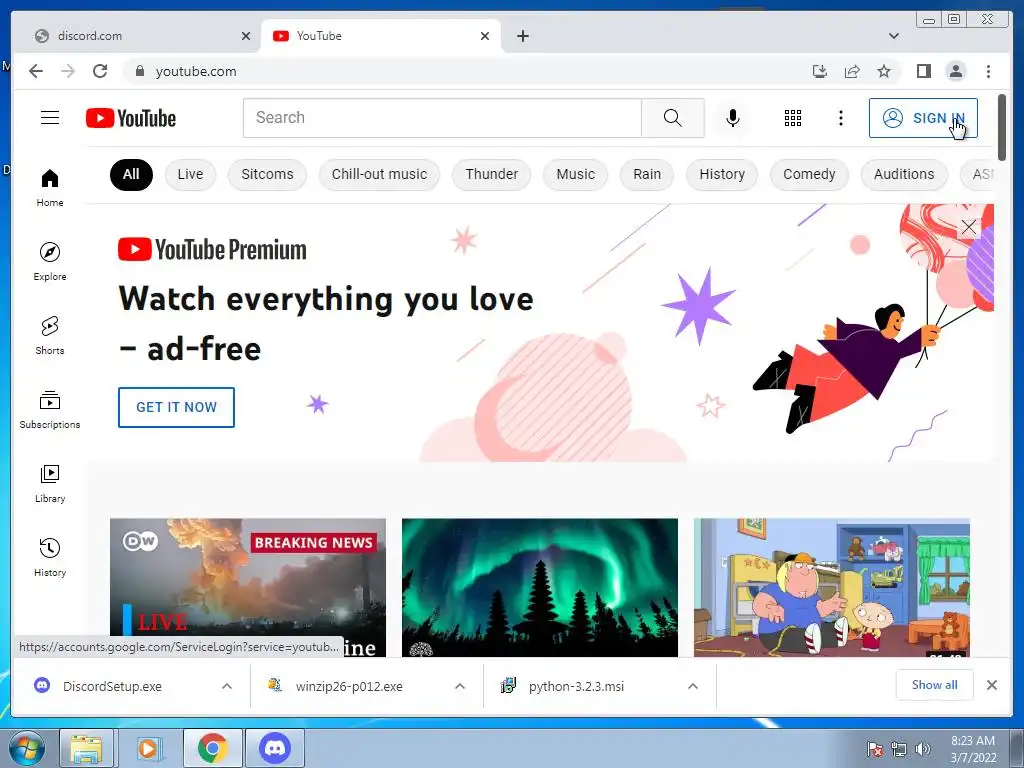Open Library in the sidebar
Screen dimensions: 1024x768
coord(50,483)
